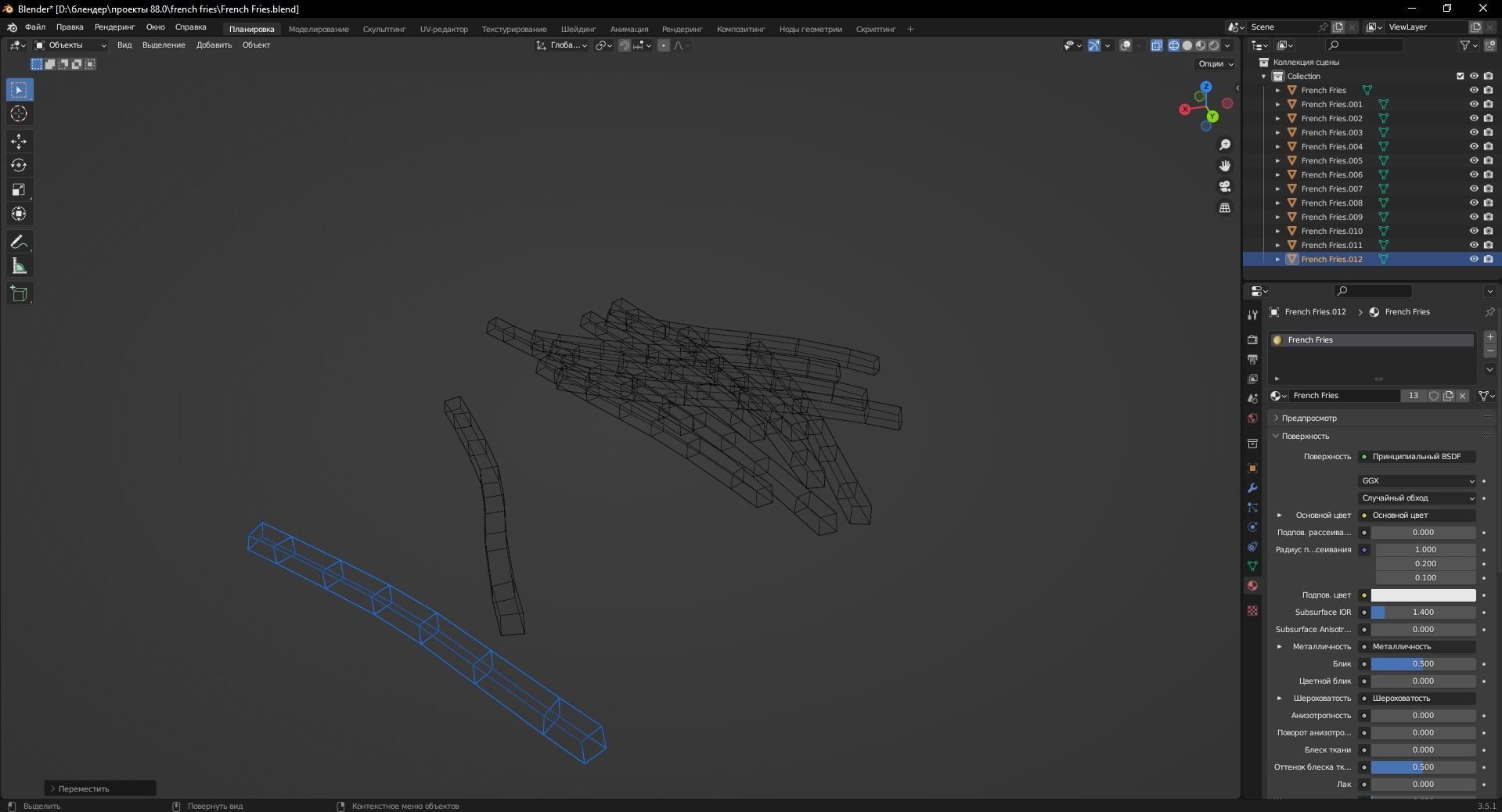The width and height of the screenshot is (1502, 812).
Task: Open the object mode dropdown 'Объекты'
Action: tap(70, 45)
